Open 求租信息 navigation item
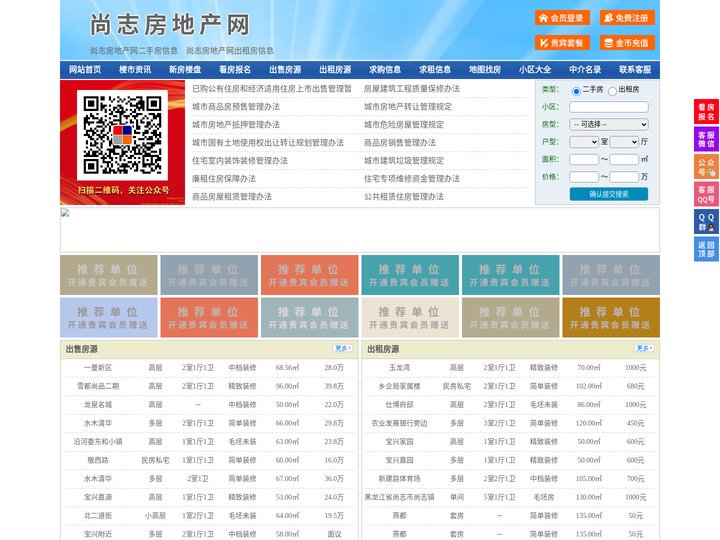The width and height of the screenshot is (720, 540). tap(435, 69)
